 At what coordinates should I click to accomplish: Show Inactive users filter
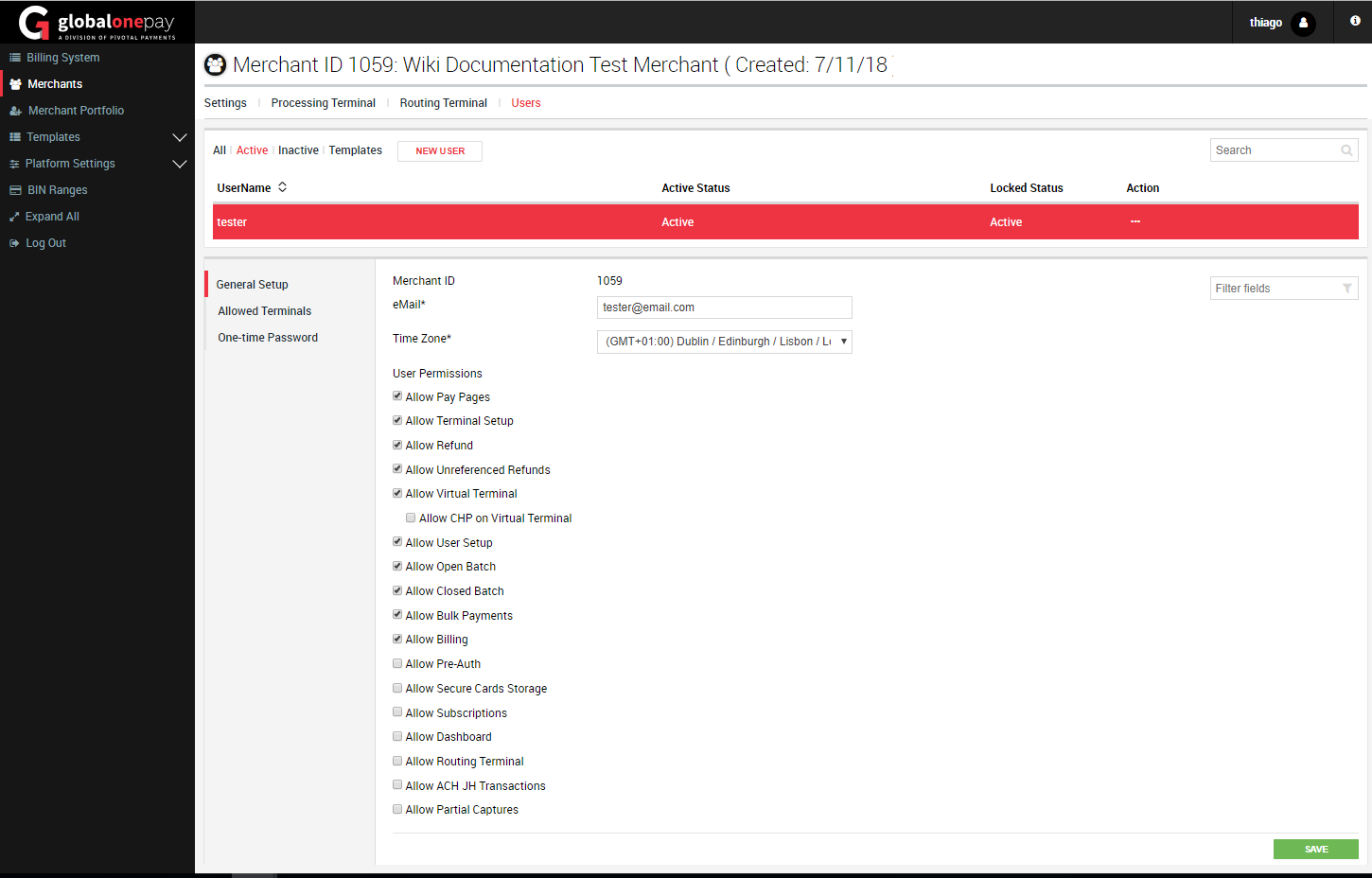(298, 150)
